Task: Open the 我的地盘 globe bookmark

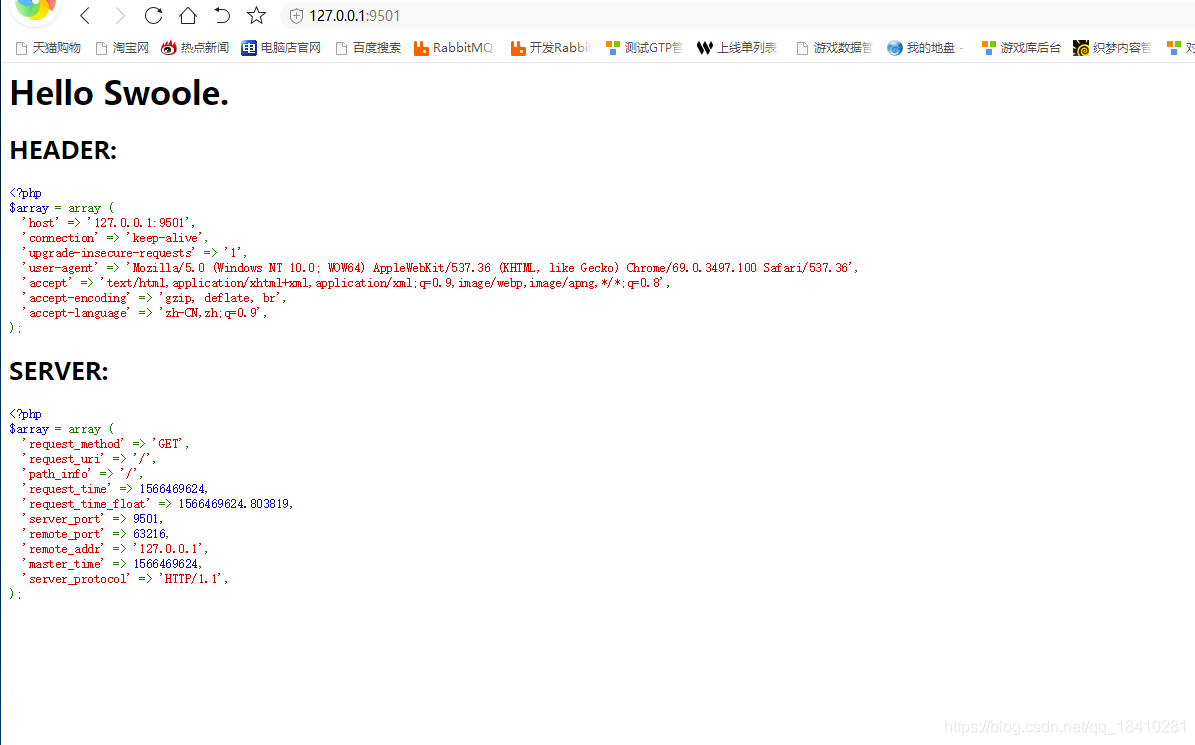Action: (x=925, y=47)
